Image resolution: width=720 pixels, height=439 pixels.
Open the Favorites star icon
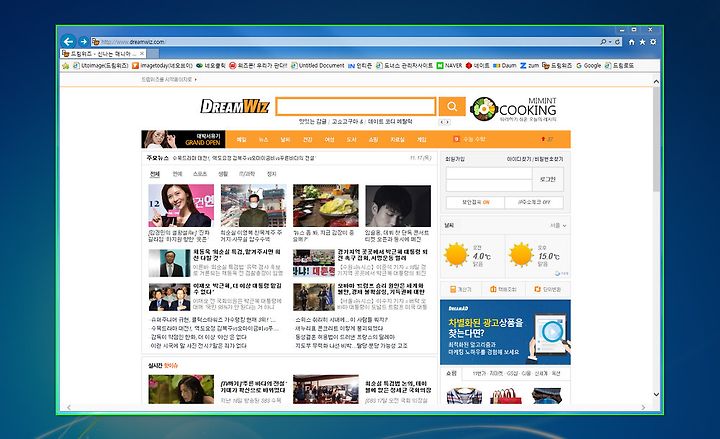click(642, 42)
